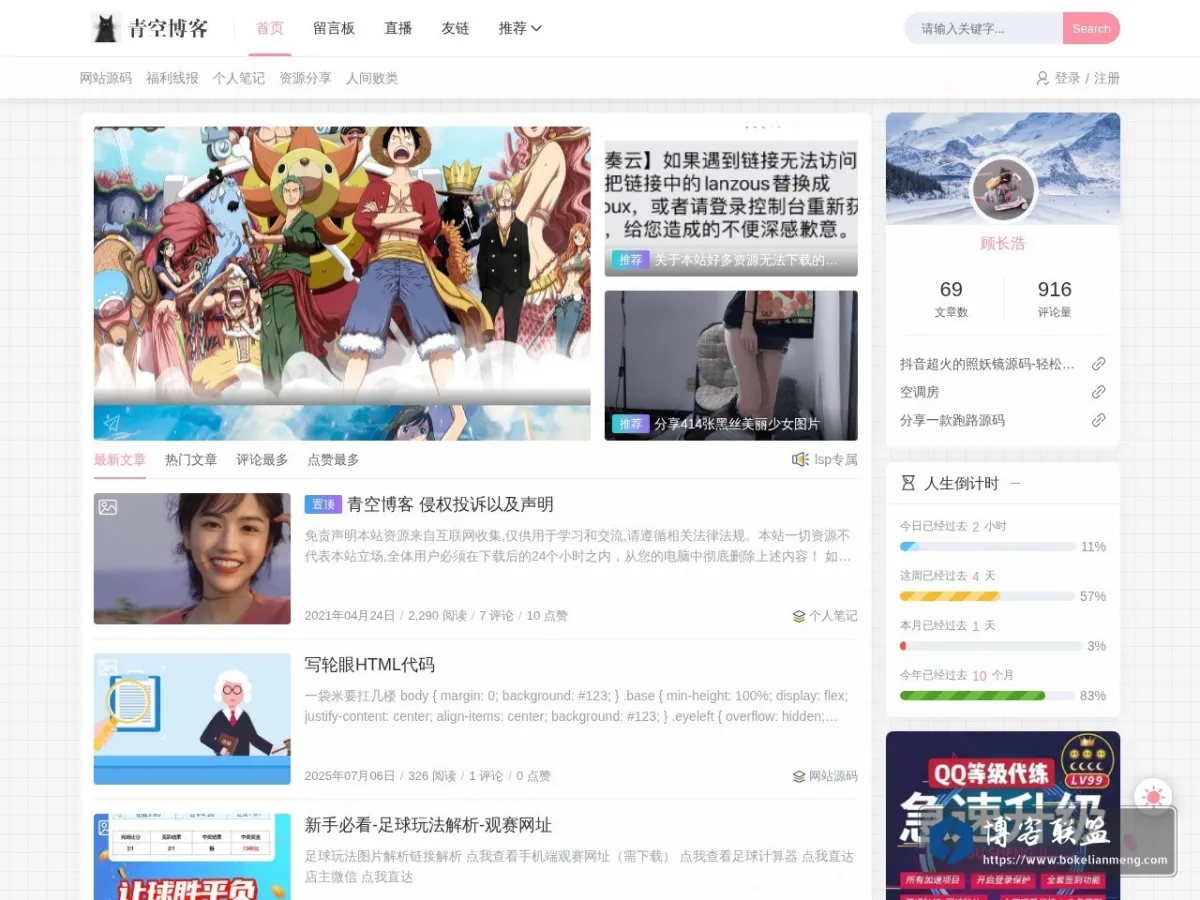Click the 2021年04月24日 post date
The image size is (1200, 900).
350,616
